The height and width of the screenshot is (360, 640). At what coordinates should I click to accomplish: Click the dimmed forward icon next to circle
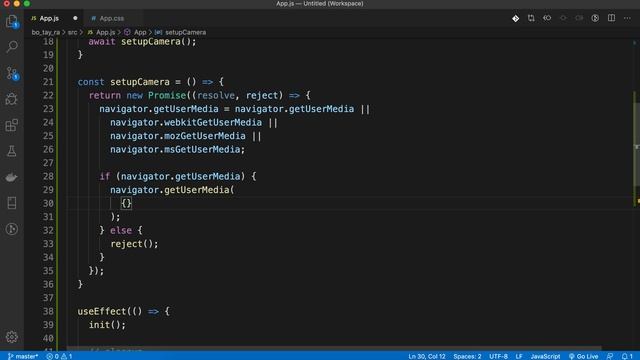click(579, 18)
